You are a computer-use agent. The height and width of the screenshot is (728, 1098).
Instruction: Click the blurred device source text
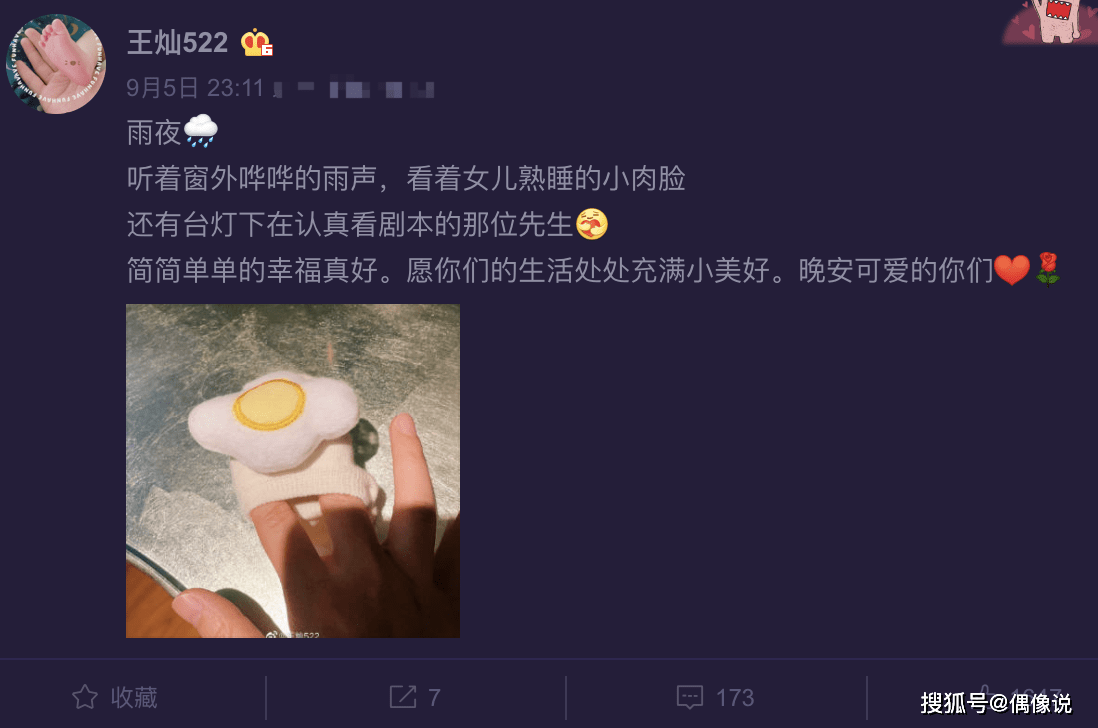pyautogui.click(x=354, y=90)
